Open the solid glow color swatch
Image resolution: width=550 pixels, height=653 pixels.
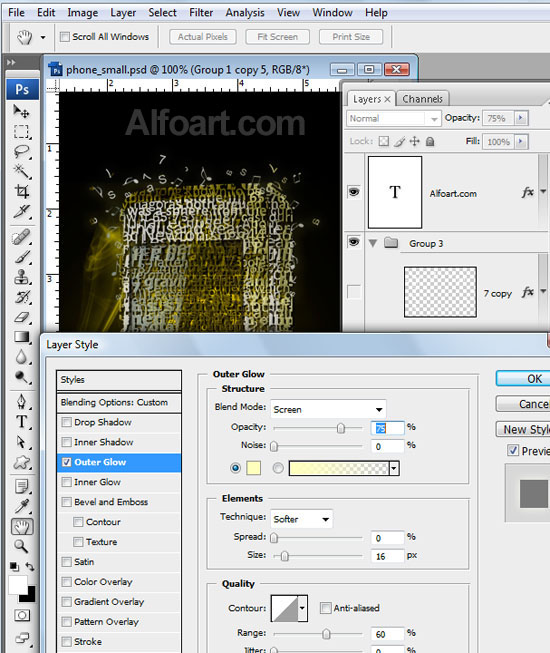[254, 468]
